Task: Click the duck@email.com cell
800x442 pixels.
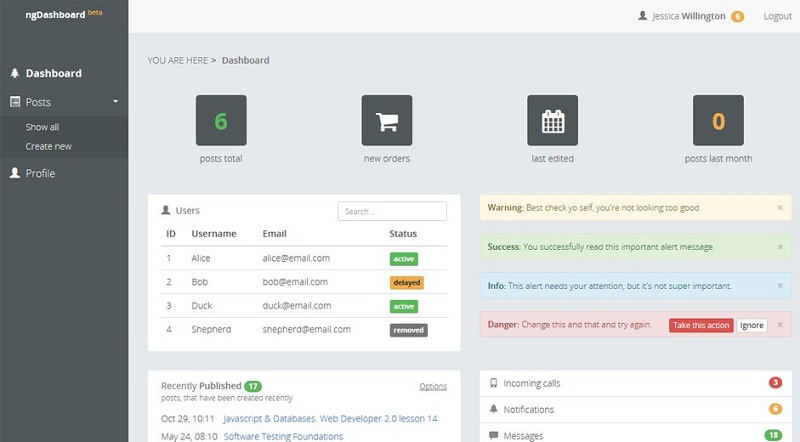Action: [x=296, y=306]
